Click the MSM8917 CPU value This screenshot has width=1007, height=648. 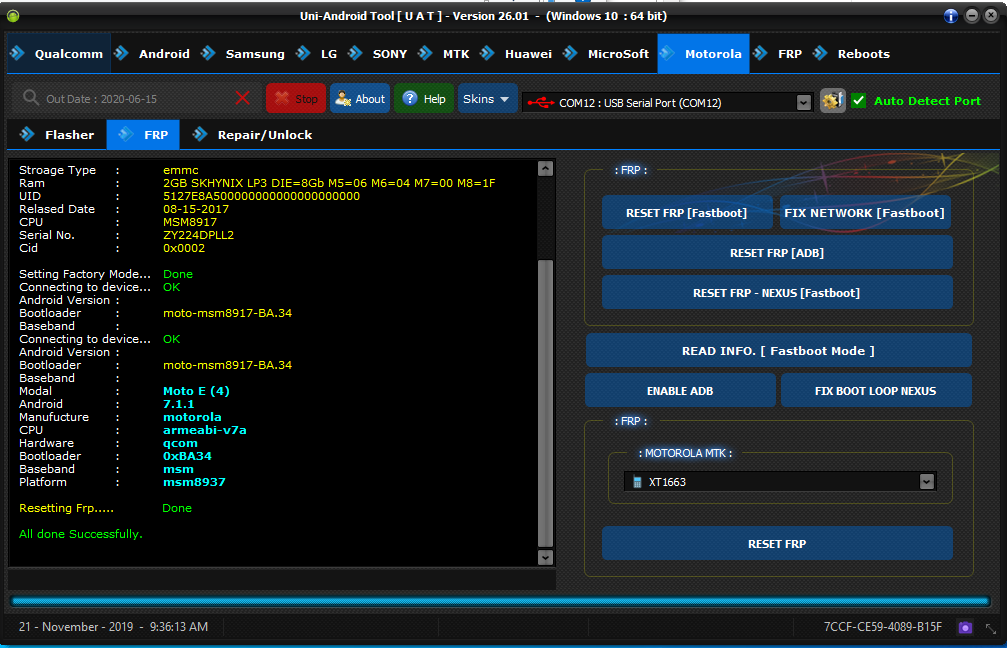tap(189, 222)
